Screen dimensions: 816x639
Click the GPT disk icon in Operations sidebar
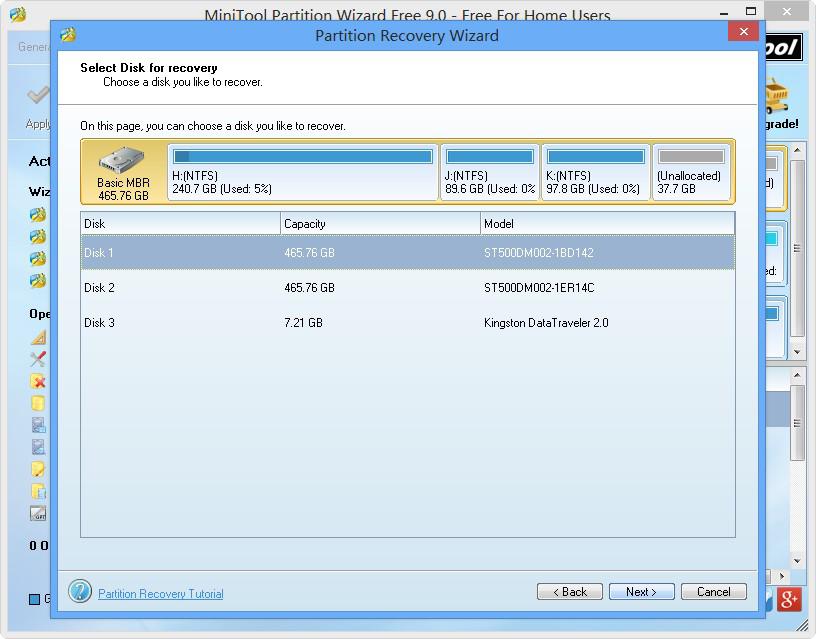tap(38, 514)
